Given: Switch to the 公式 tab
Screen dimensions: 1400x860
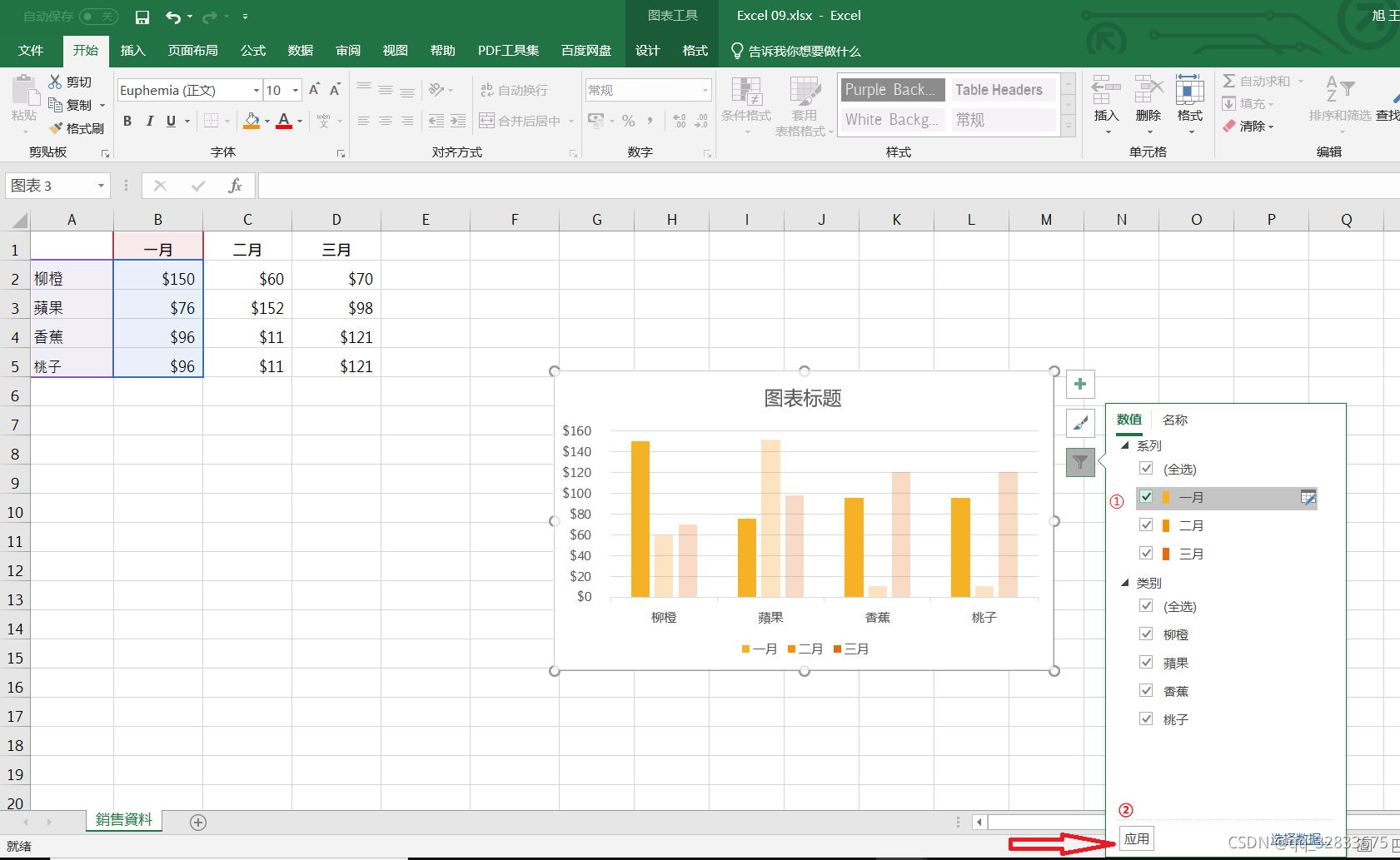Looking at the screenshot, I should pyautogui.click(x=253, y=51).
